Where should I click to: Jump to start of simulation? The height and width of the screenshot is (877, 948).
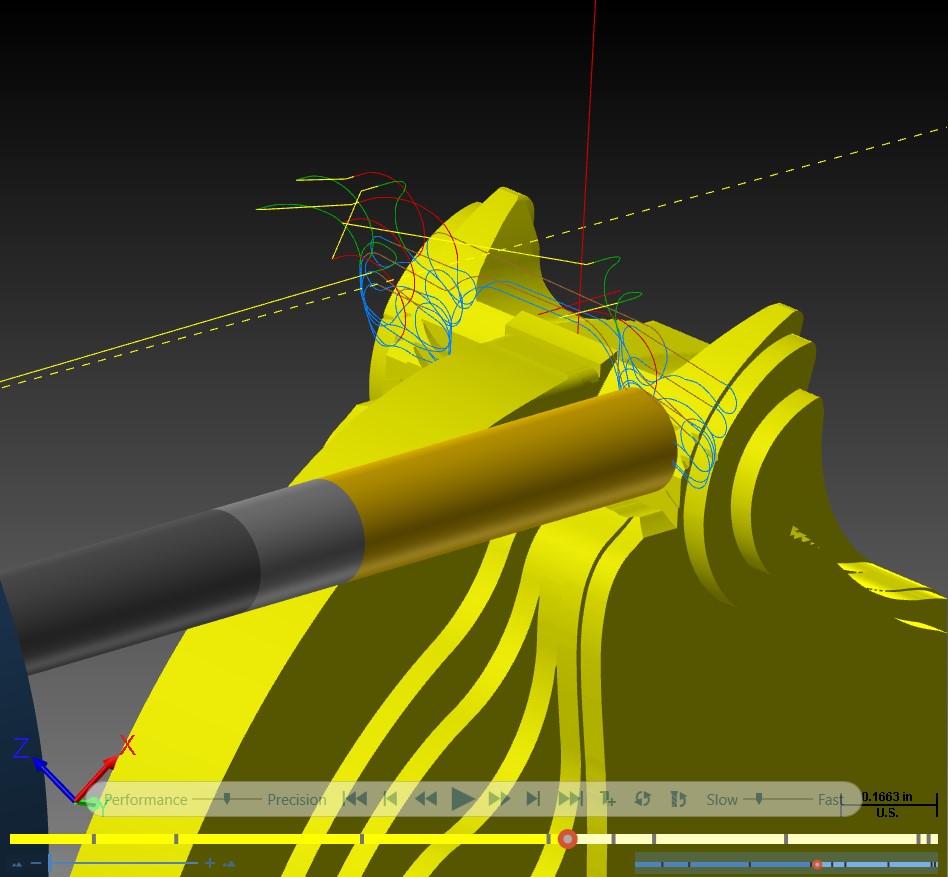(356, 799)
